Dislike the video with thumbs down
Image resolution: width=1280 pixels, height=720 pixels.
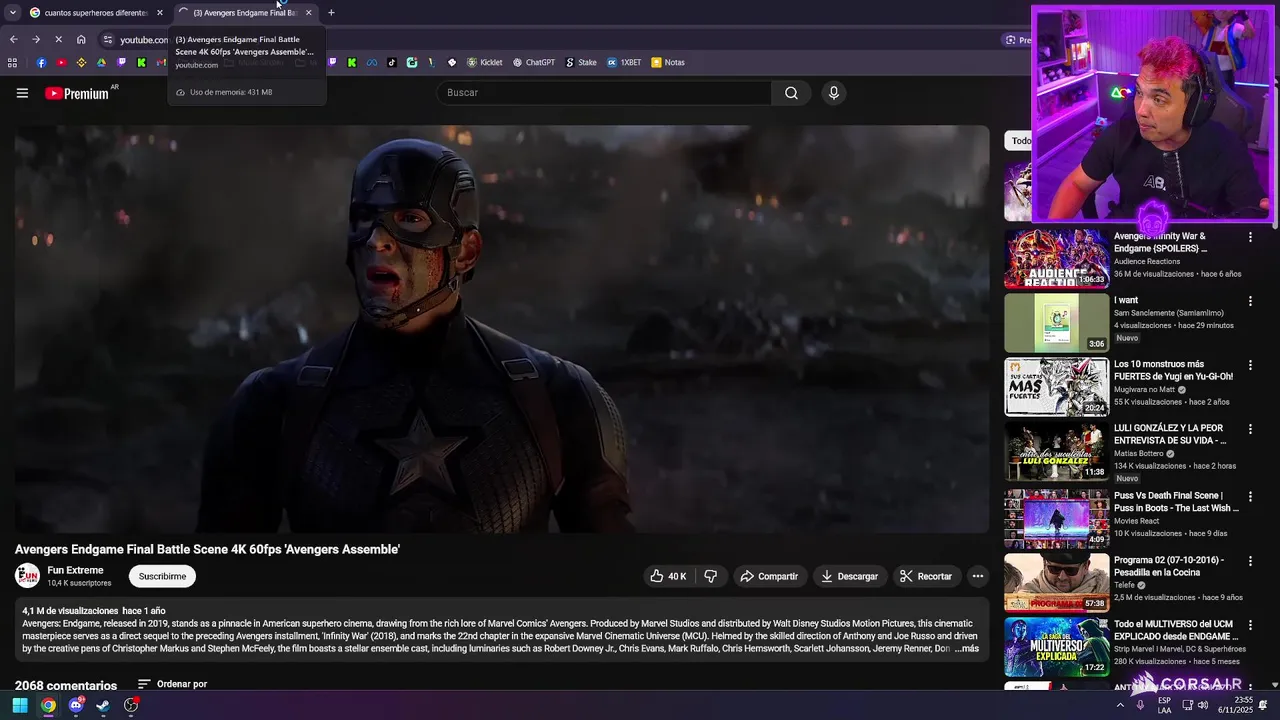click(x=710, y=576)
